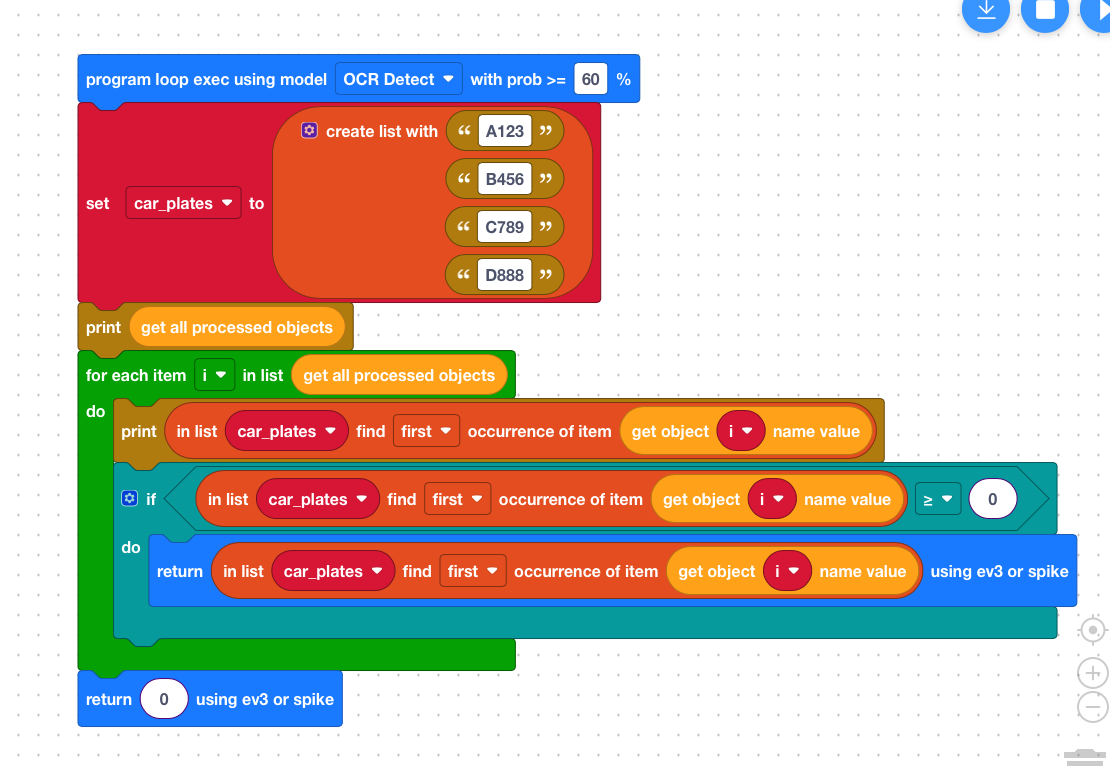
Task: Click 'with prob >=' label in program block
Action: (518, 79)
